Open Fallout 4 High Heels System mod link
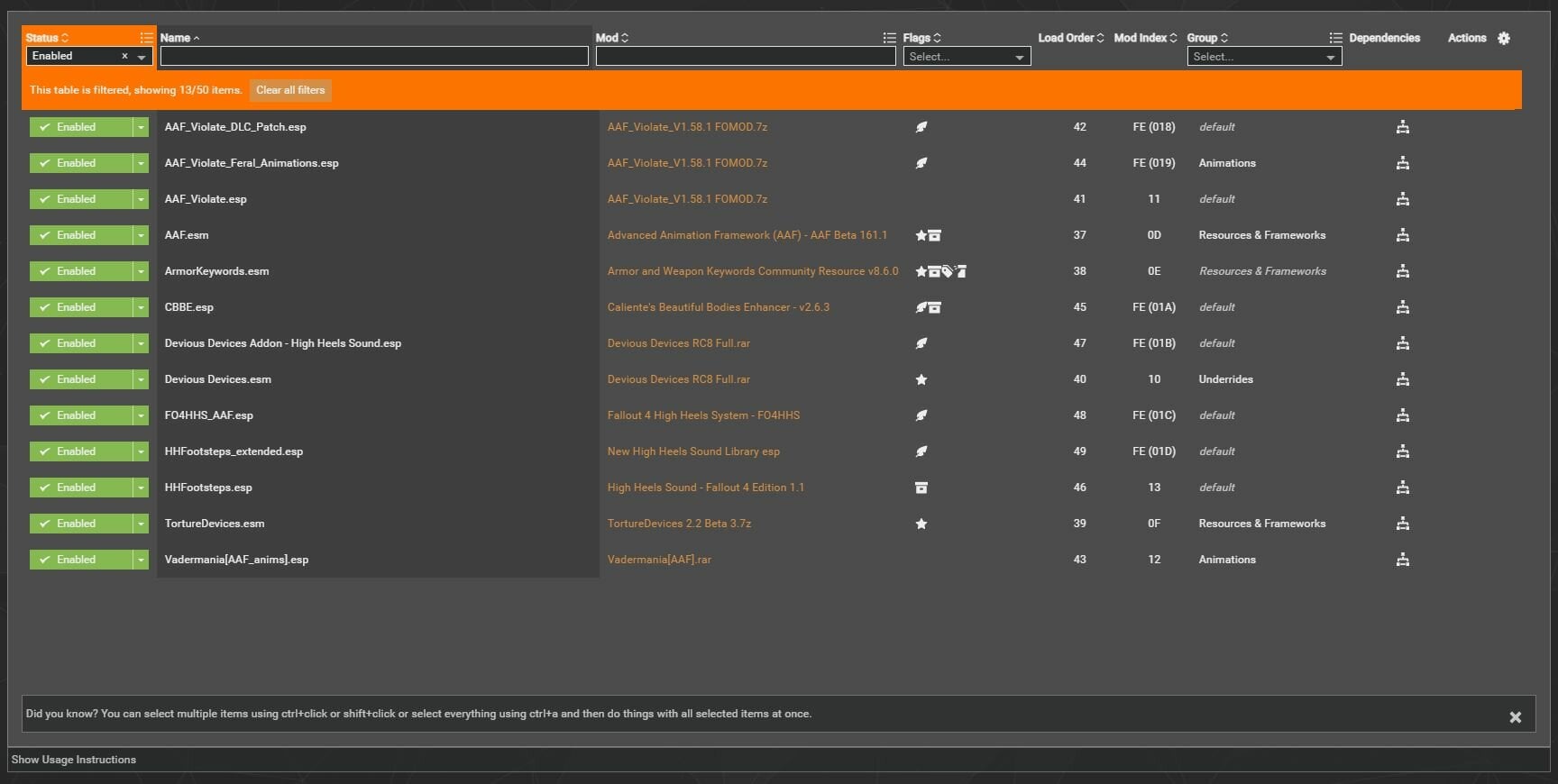The height and width of the screenshot is (784, 1558). click(x=703, y=415)
